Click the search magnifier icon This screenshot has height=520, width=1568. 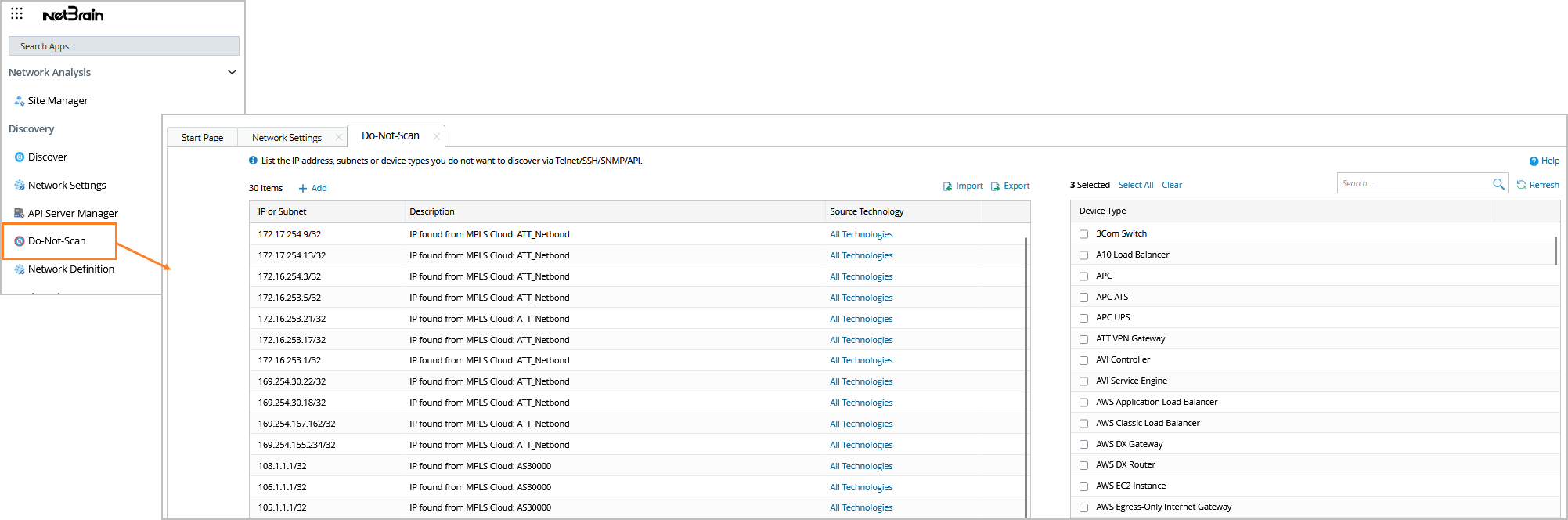coord(1498,184)
